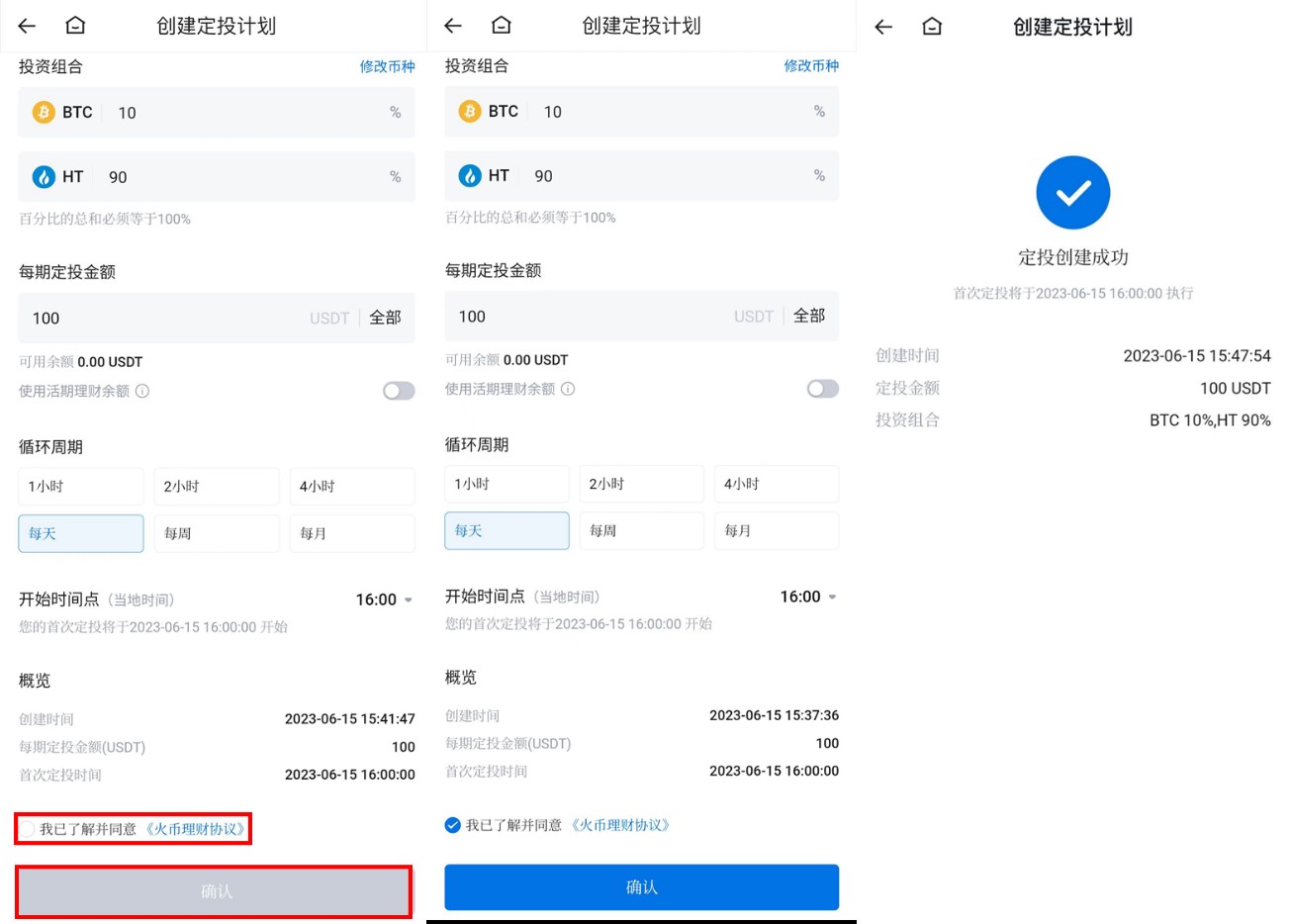Toggle 使用活期理财余额 switch in left panel
Image resolution: width=1289 pixels, height=924 pixels.
(399, 391)
